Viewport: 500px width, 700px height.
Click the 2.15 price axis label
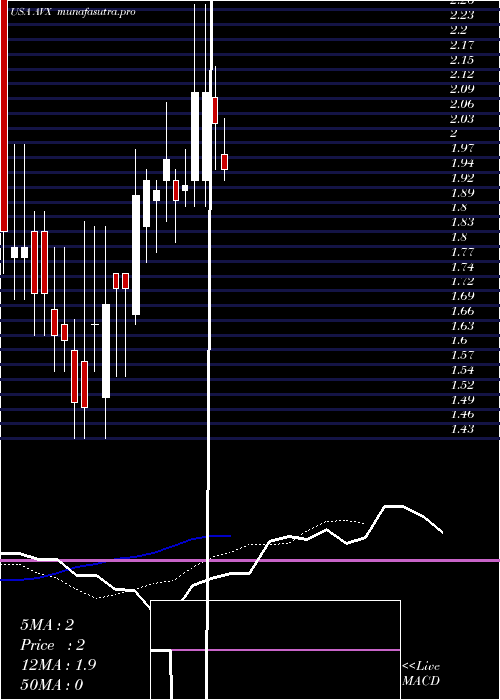tap(462, 60)
